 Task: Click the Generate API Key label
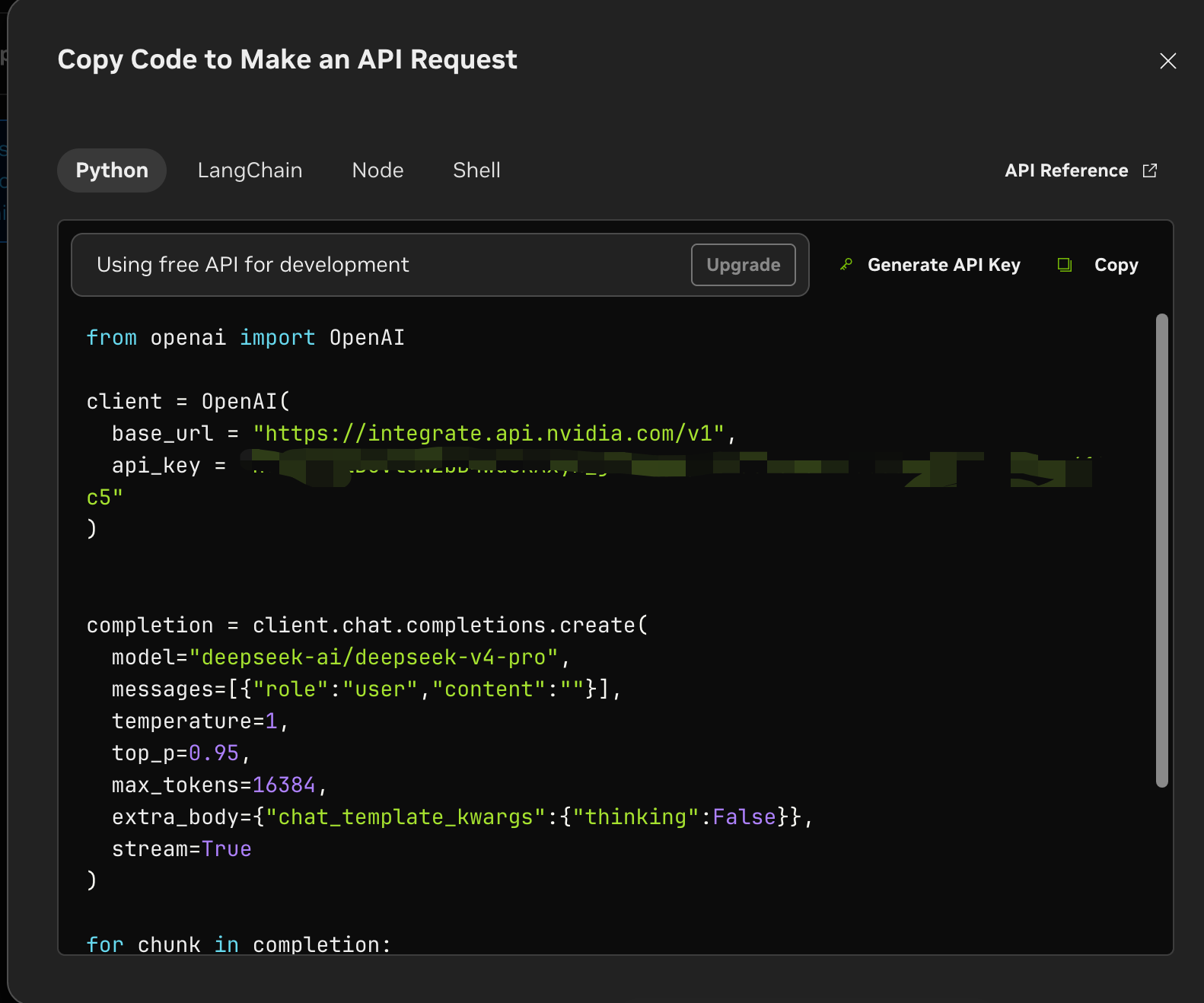[943, 265]
